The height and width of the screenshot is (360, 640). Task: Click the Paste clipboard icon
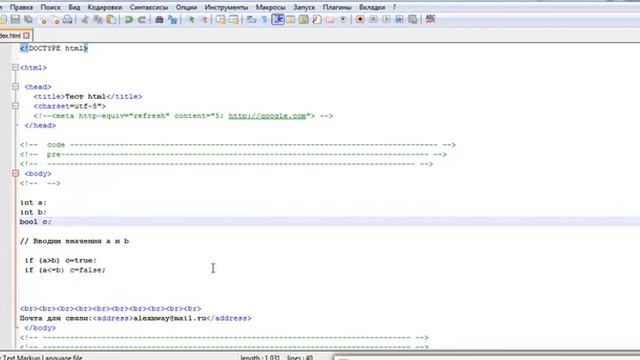pos(111,19)
